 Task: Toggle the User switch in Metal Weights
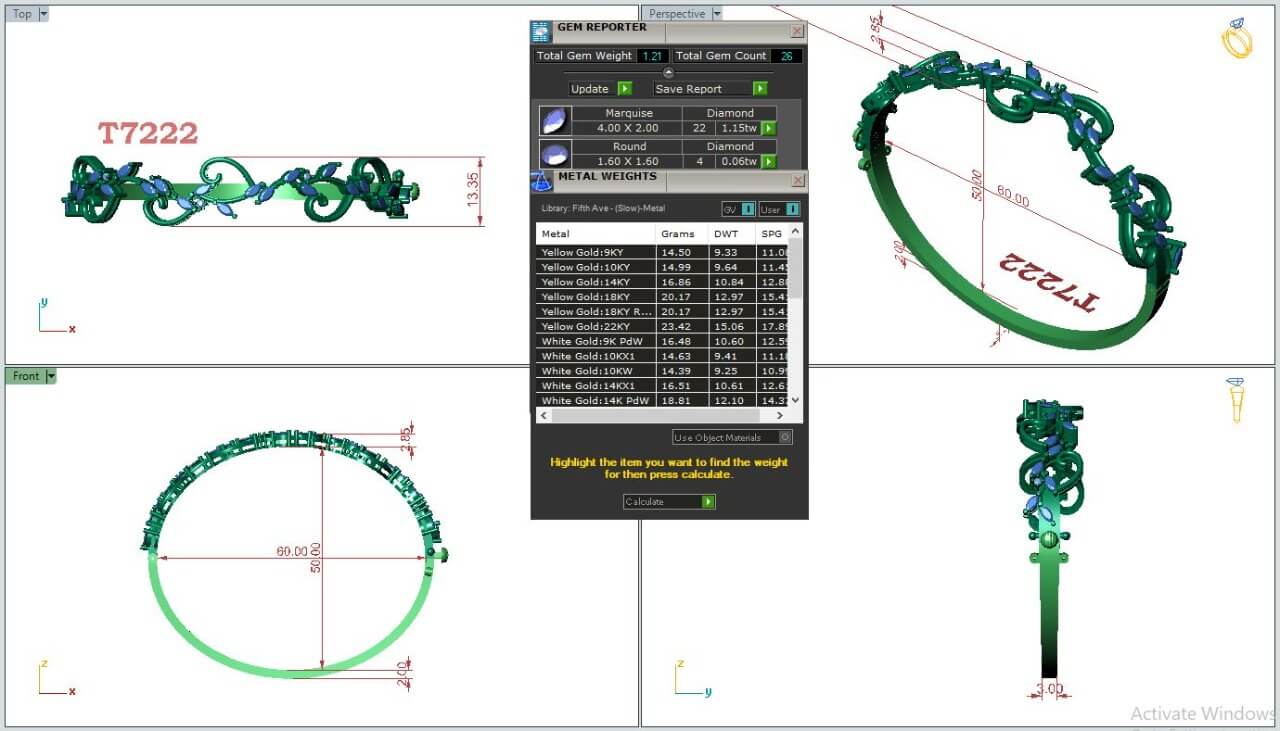(x=780, y=209)
